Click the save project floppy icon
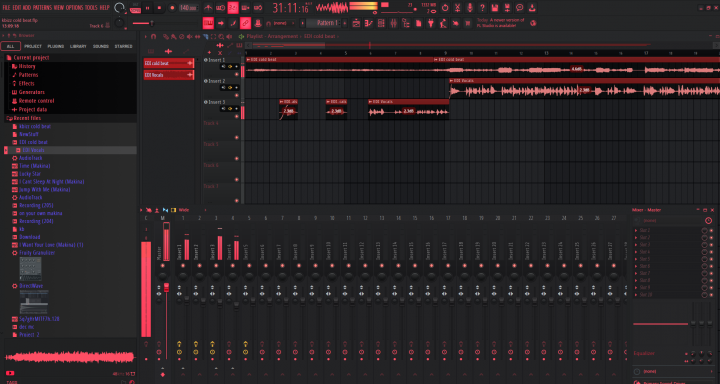720x384 pixels. click(x=495, y=8)
